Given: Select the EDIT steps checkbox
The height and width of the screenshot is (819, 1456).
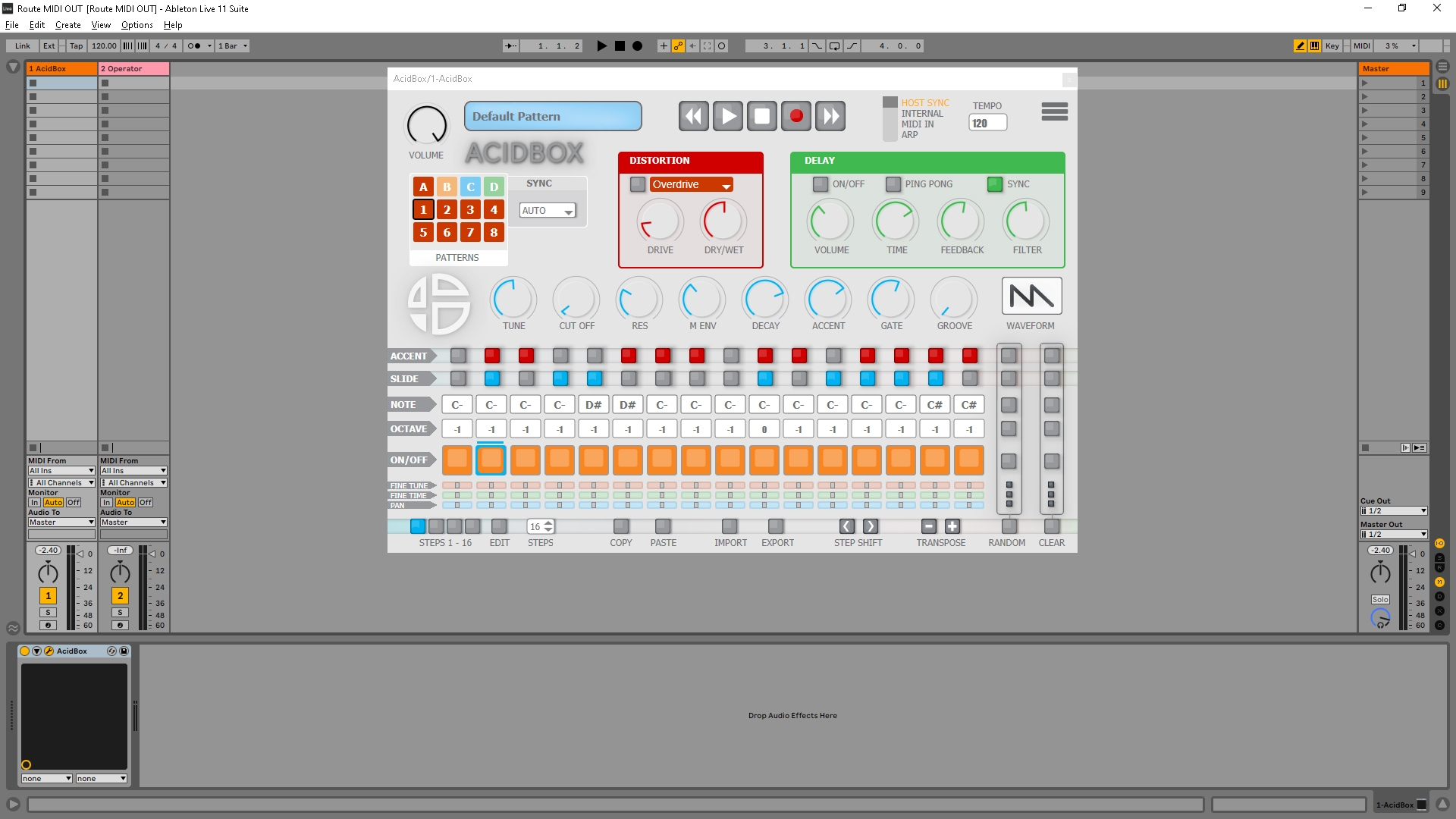Looking at the screenshot, I should [498, 526].
